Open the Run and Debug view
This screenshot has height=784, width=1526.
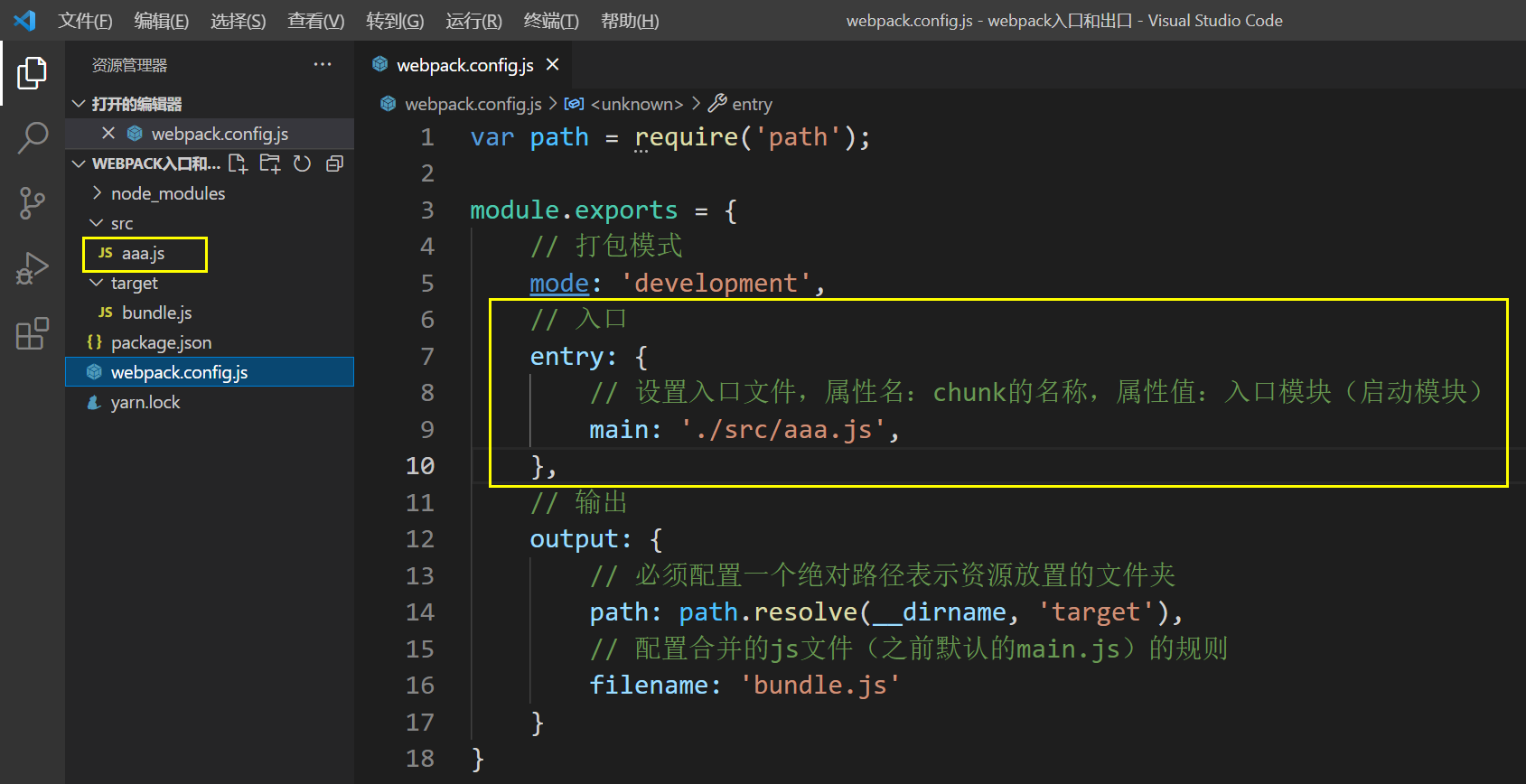pos(32,268)
